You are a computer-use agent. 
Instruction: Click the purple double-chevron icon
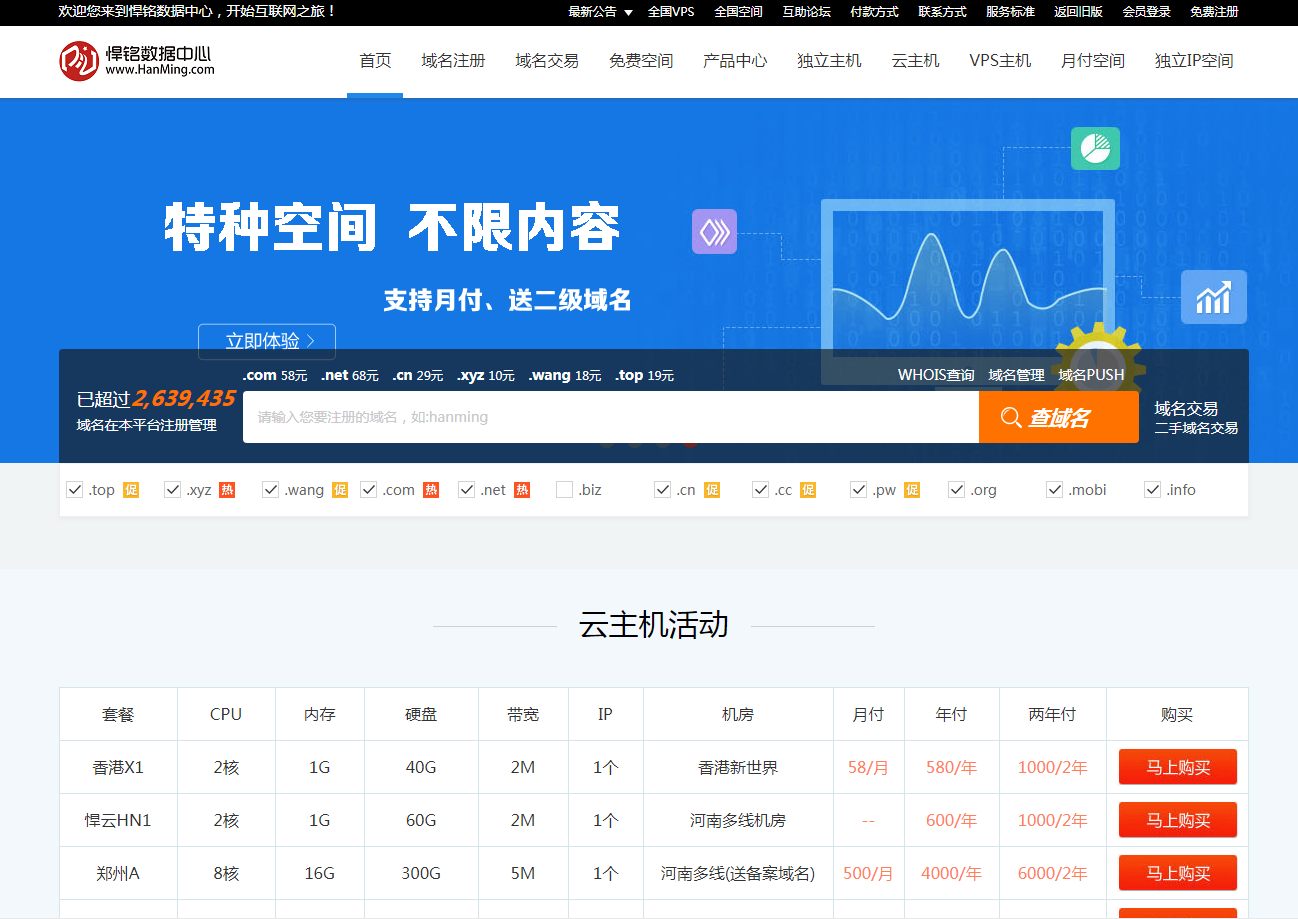pos(714,231)
